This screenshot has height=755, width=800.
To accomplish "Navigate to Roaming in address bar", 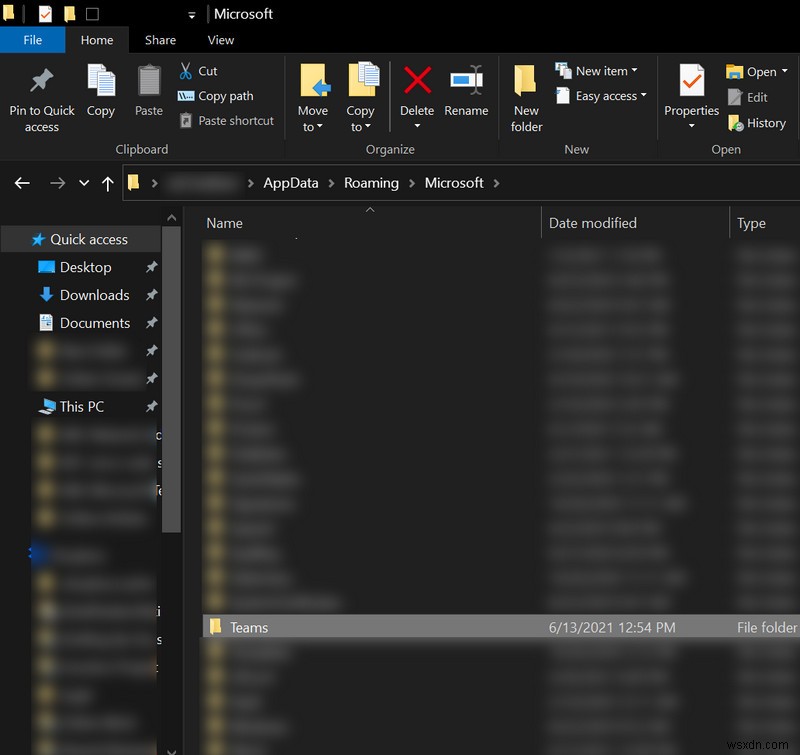I will click(x=371, y=183).
